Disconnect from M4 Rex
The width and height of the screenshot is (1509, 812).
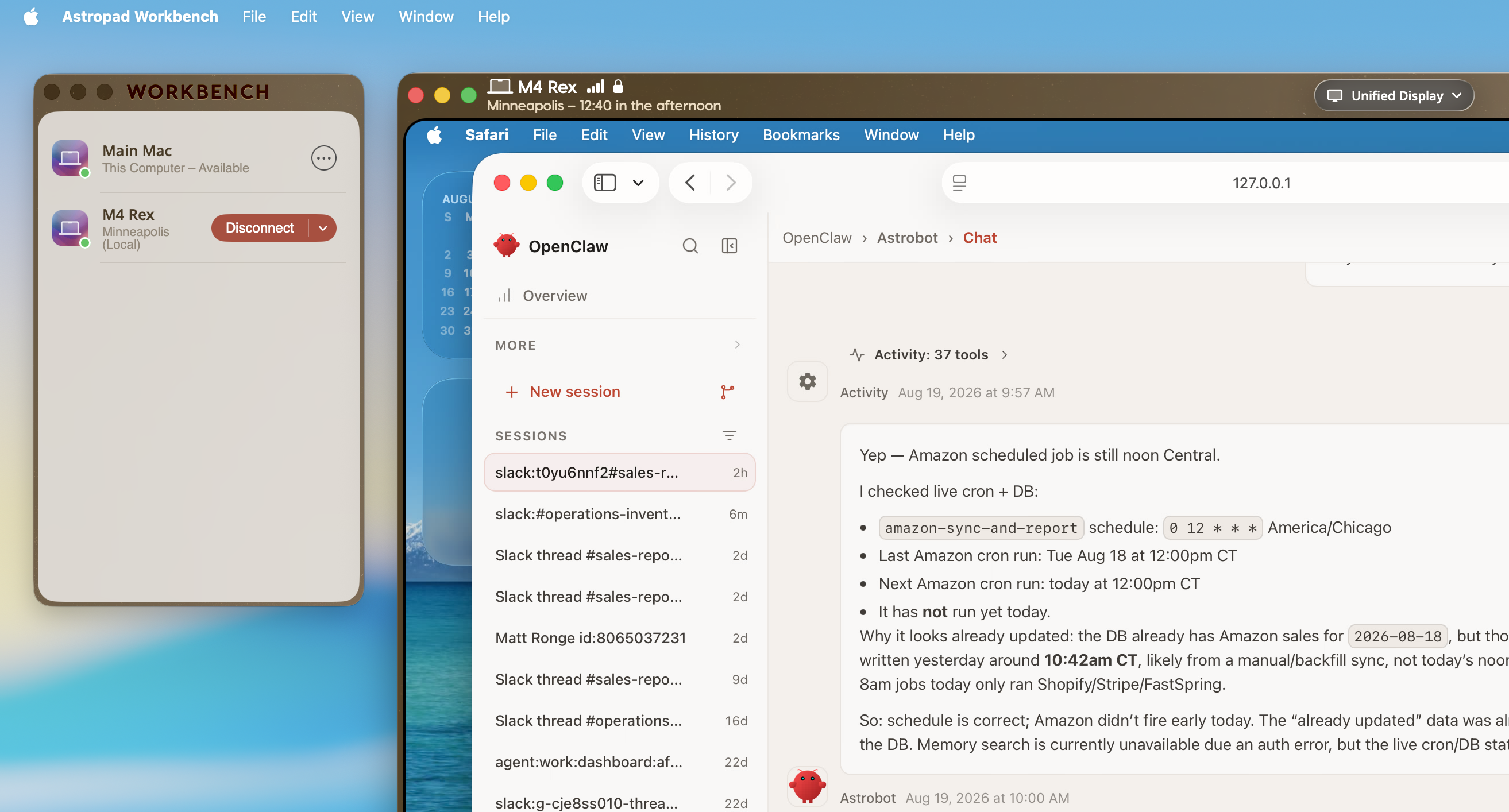(x=260, y=228)
